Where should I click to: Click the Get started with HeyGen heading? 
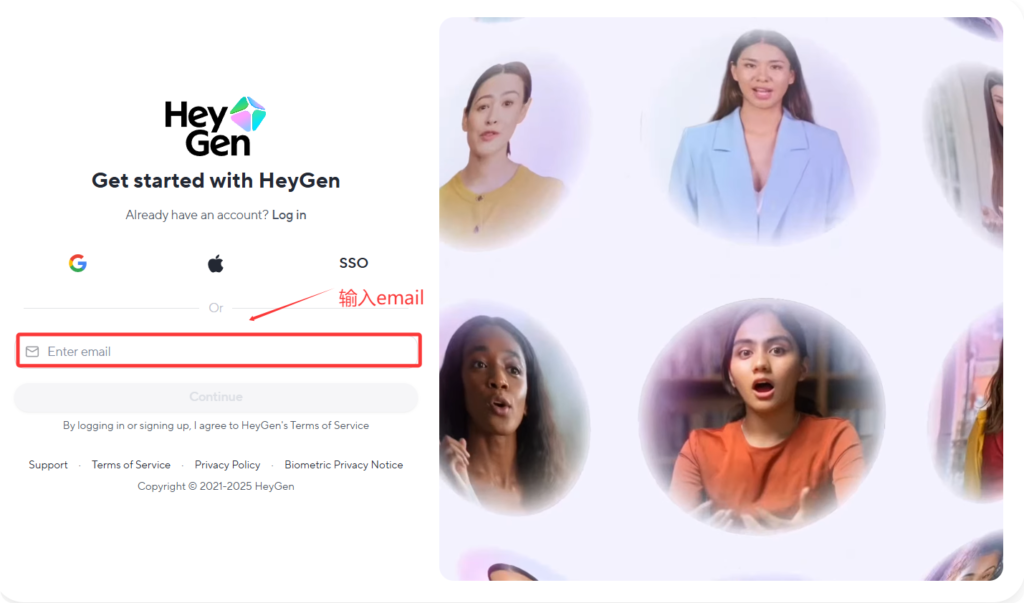[x=216, y=180]
